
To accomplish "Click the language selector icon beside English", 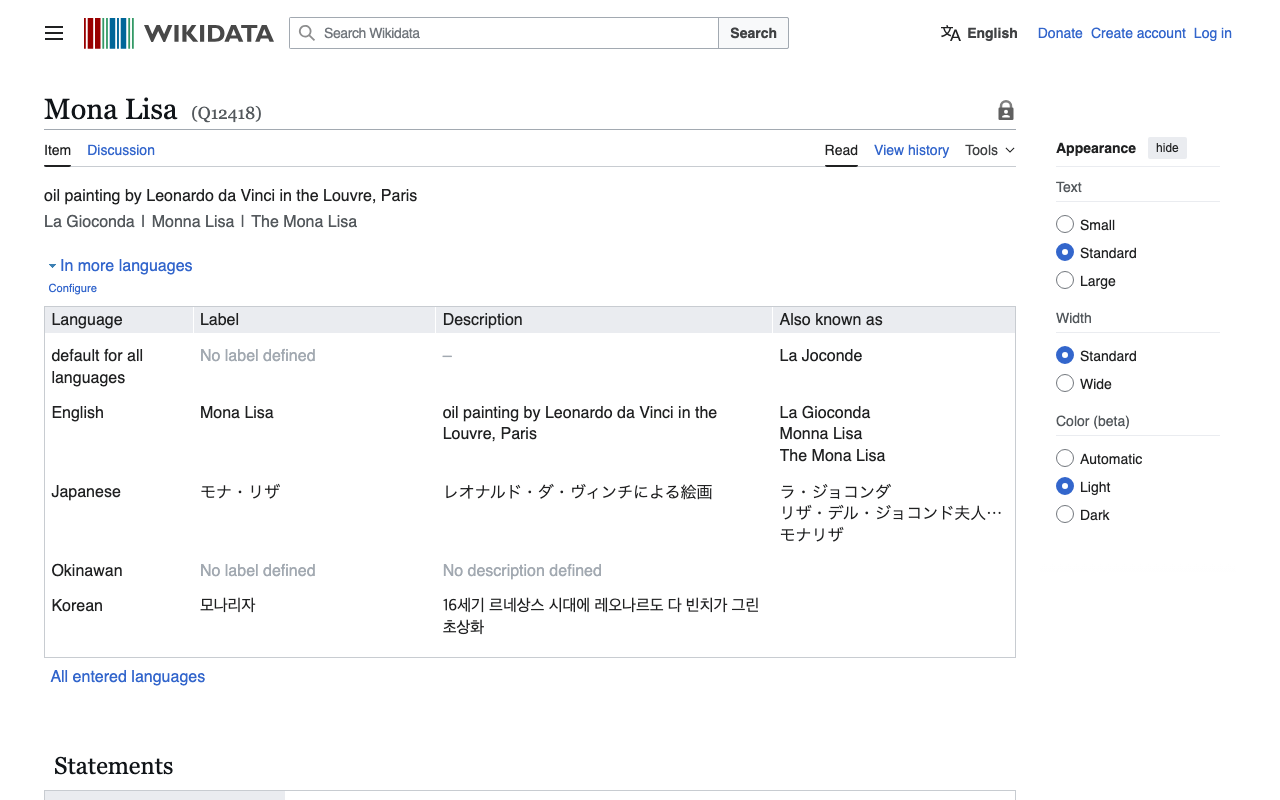I will (x=949, y=33).
